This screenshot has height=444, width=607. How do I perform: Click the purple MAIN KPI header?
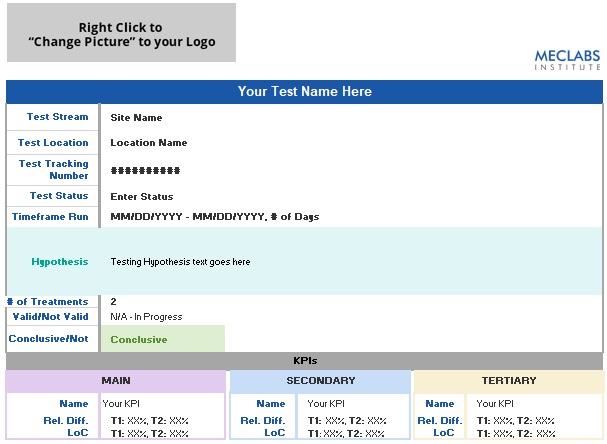tap(116, 381)
